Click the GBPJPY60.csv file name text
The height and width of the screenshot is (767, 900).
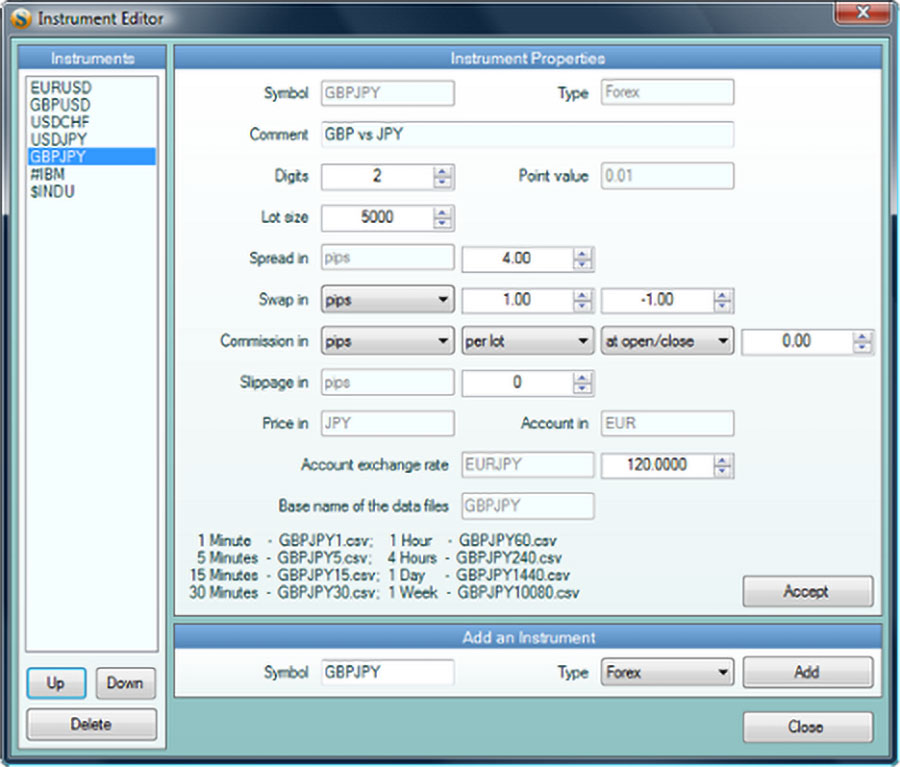click(x=507, y=540)
